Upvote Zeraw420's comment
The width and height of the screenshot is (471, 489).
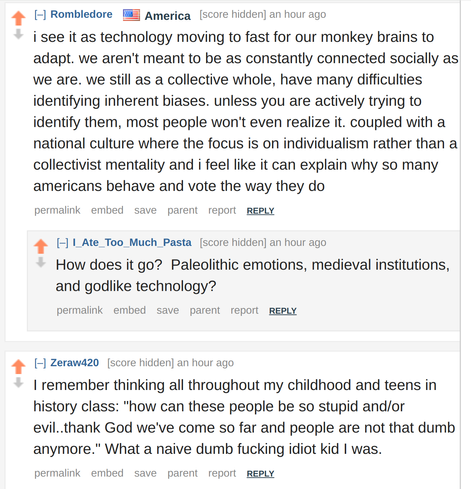[18, 367]
